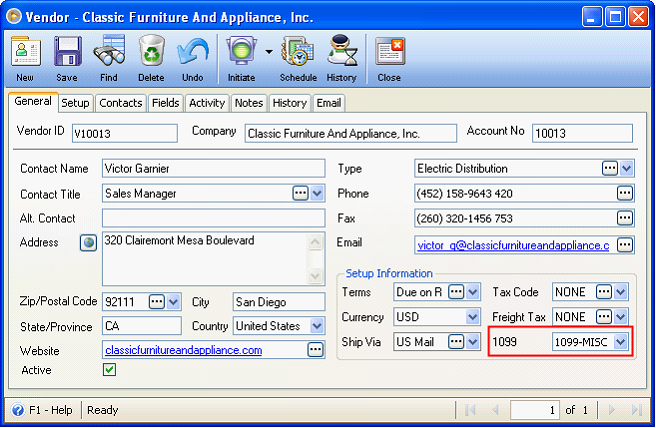Open ellipsis button for Fax field
The width and height of the screenshot is (656, 428).
625,218
